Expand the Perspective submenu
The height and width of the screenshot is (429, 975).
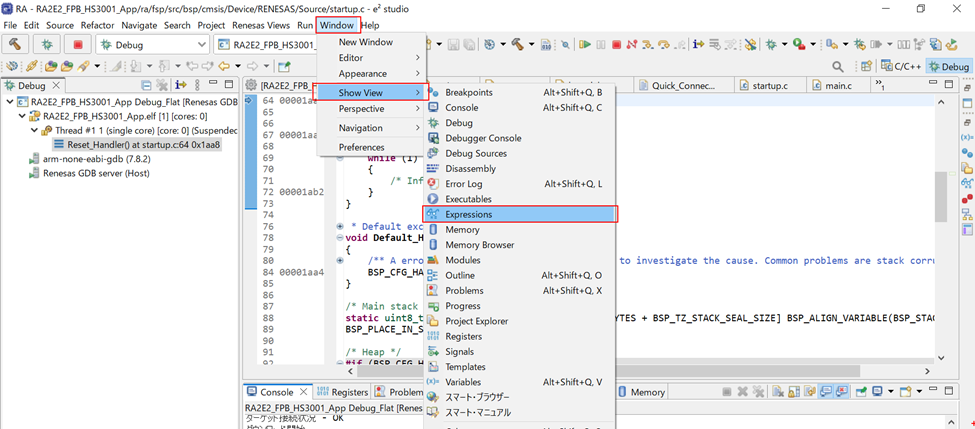[371, 109]
